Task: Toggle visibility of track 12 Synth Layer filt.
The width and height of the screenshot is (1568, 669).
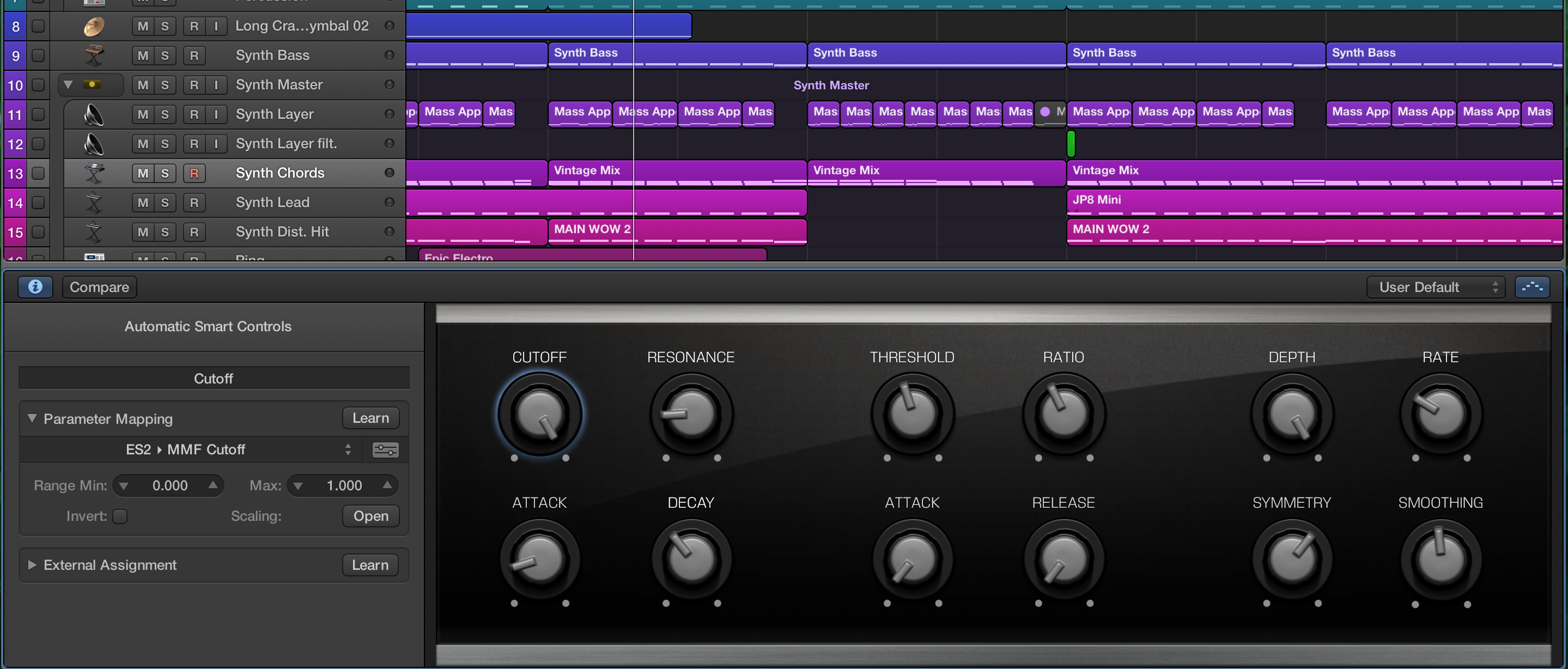Action: click(37, 143)
